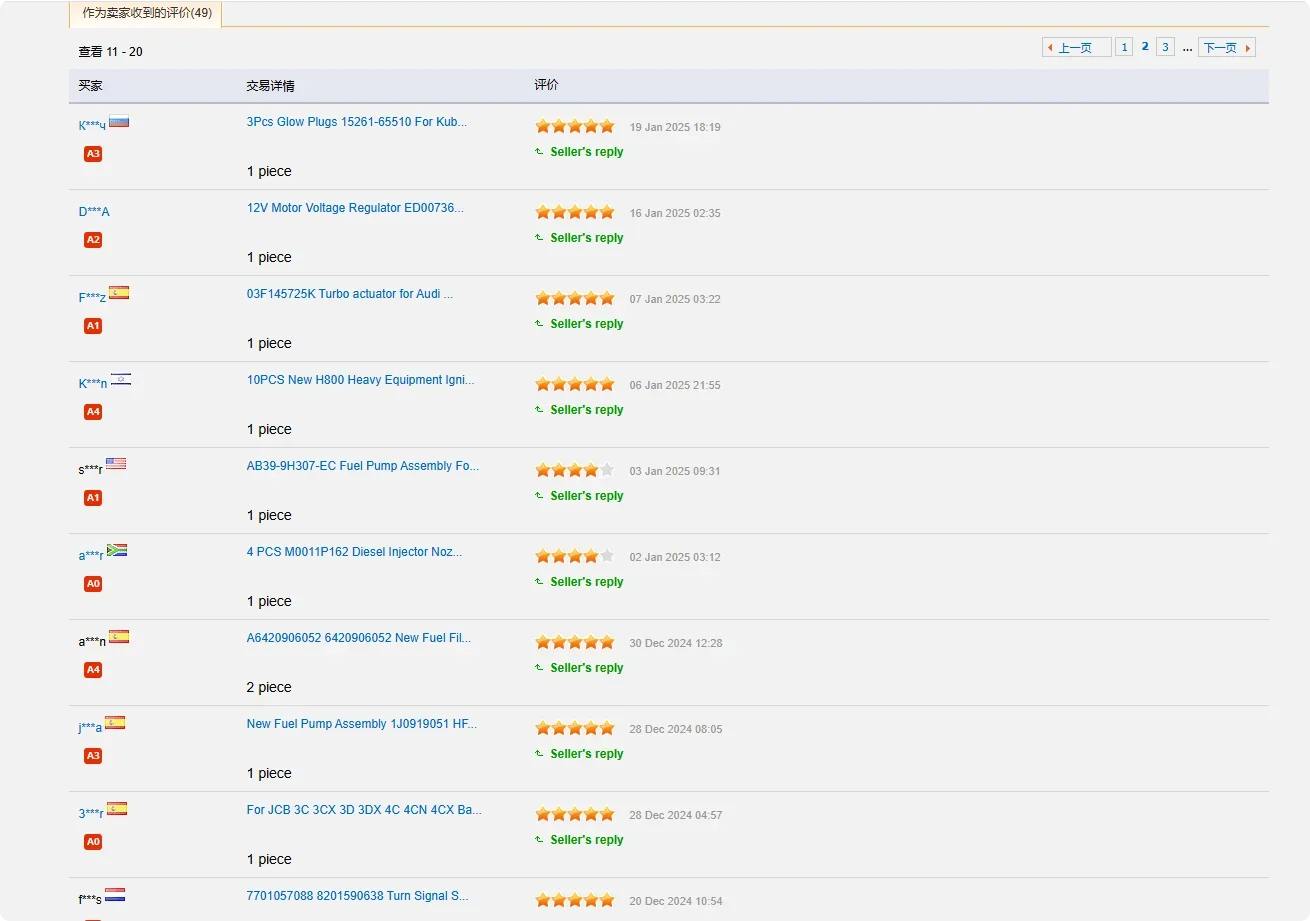This screenshot has height=921, width=1310.
Task: Open the A6420906052 New Fuel Filter link
Action: (359, 638)
